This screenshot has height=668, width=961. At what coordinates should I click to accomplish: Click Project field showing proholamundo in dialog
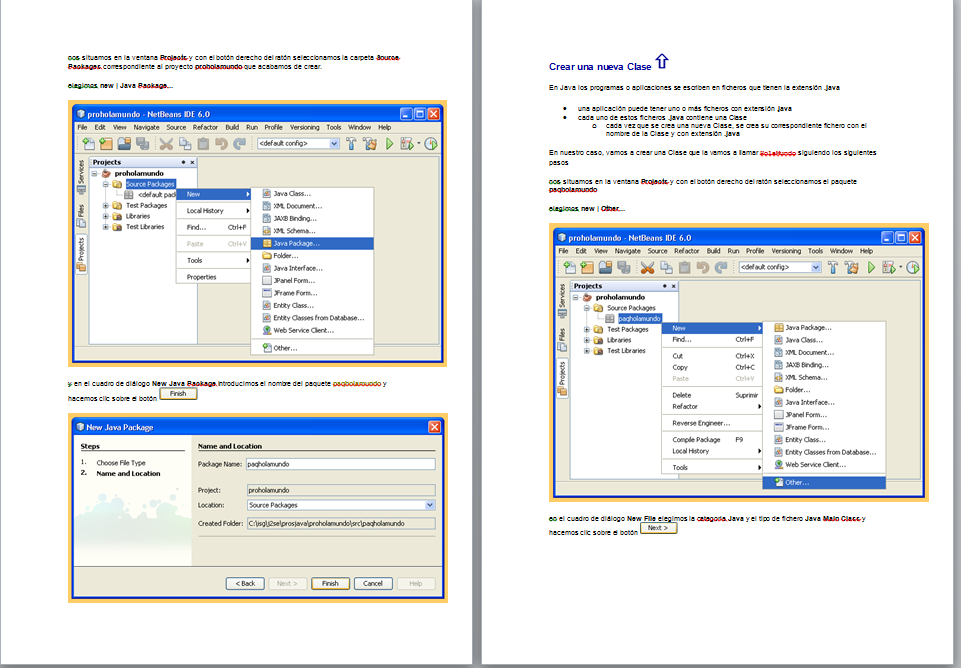(341, 490)
